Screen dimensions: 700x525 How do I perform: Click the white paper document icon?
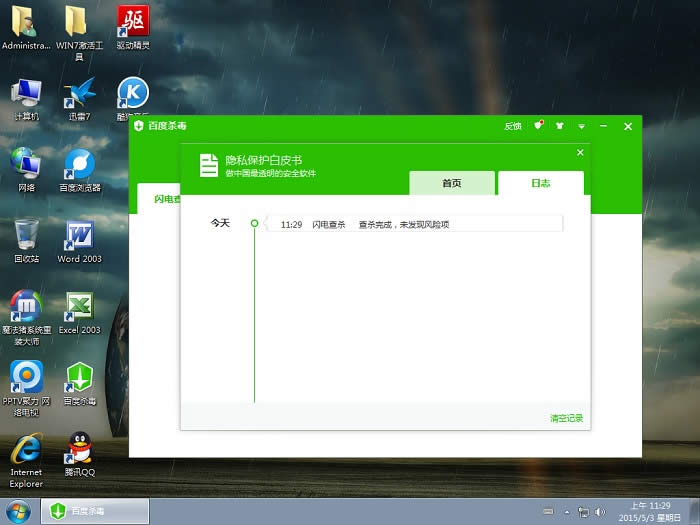pyautogui.click(x=208, y=166)
